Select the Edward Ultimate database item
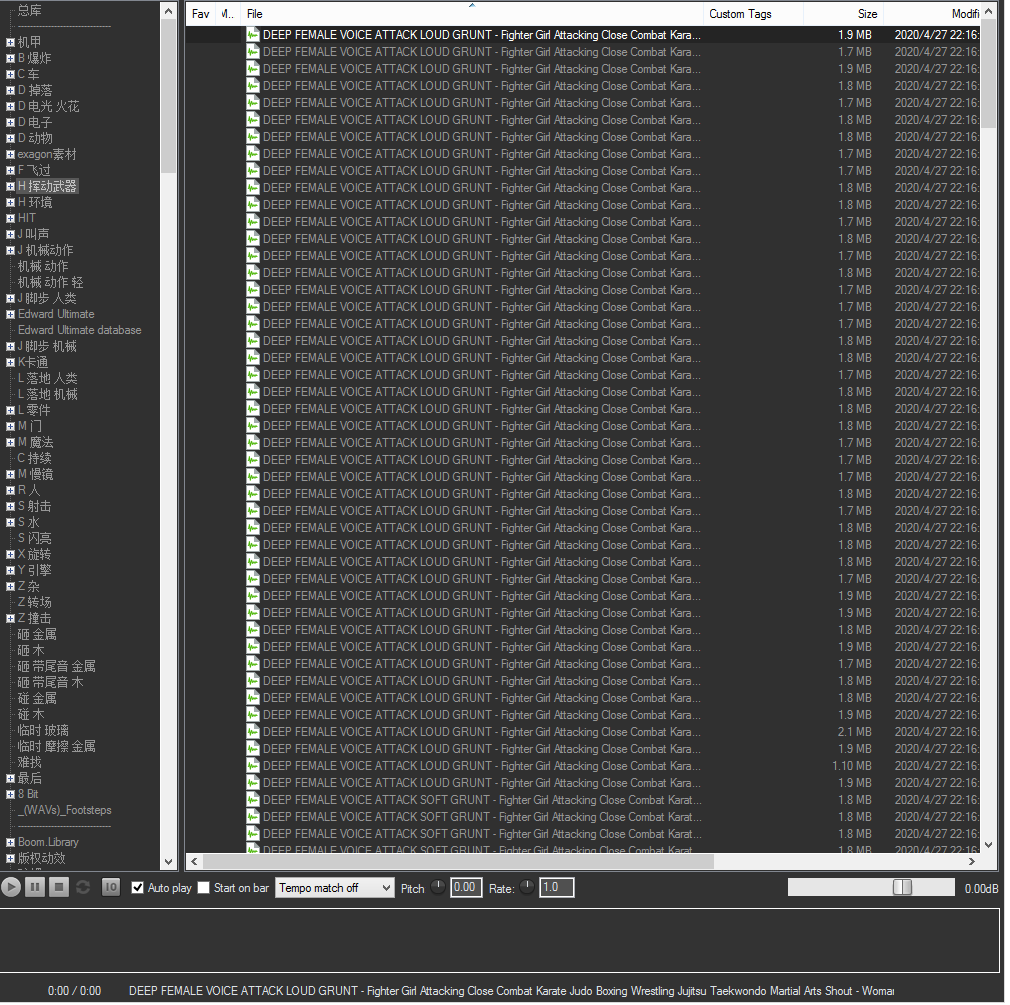Screen dimensions: 1010x1005 [79, 330]
